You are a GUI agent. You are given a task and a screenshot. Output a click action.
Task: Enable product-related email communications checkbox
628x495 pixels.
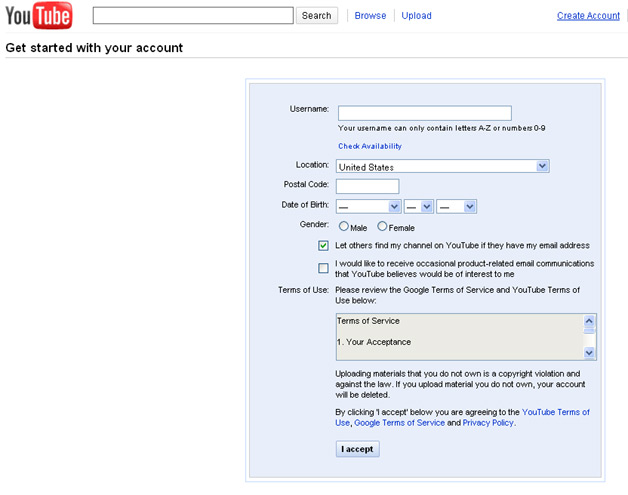click(x=323, y=268)
